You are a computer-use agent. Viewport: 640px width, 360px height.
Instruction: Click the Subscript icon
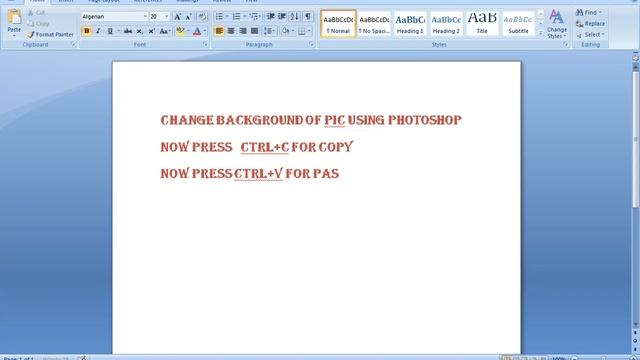tap(140, 31)
